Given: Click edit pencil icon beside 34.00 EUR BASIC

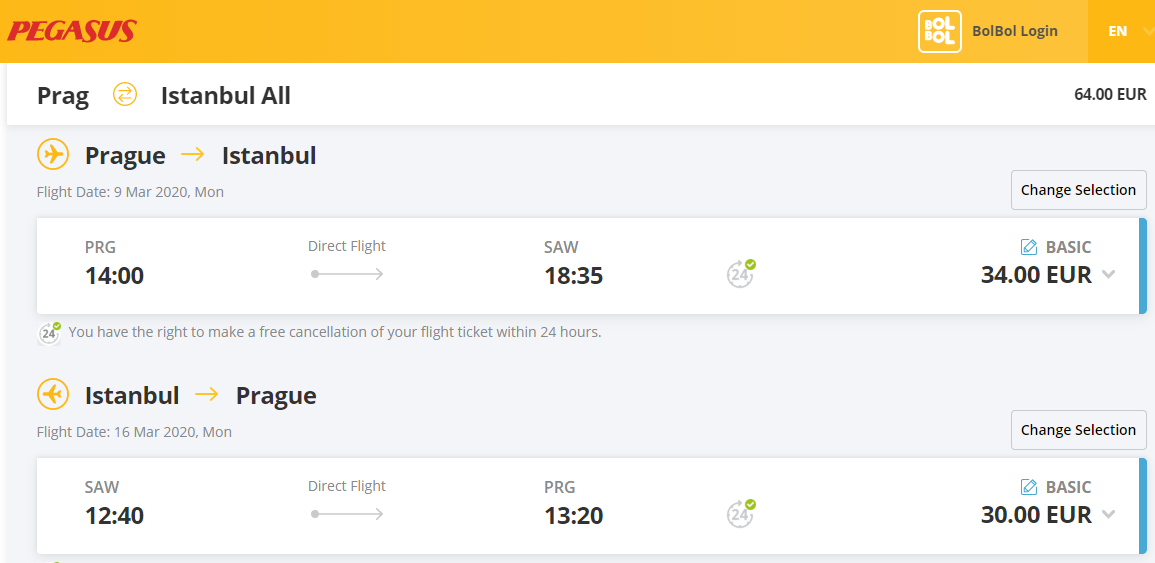Looking at the screenshot, I should point(1029,248).
